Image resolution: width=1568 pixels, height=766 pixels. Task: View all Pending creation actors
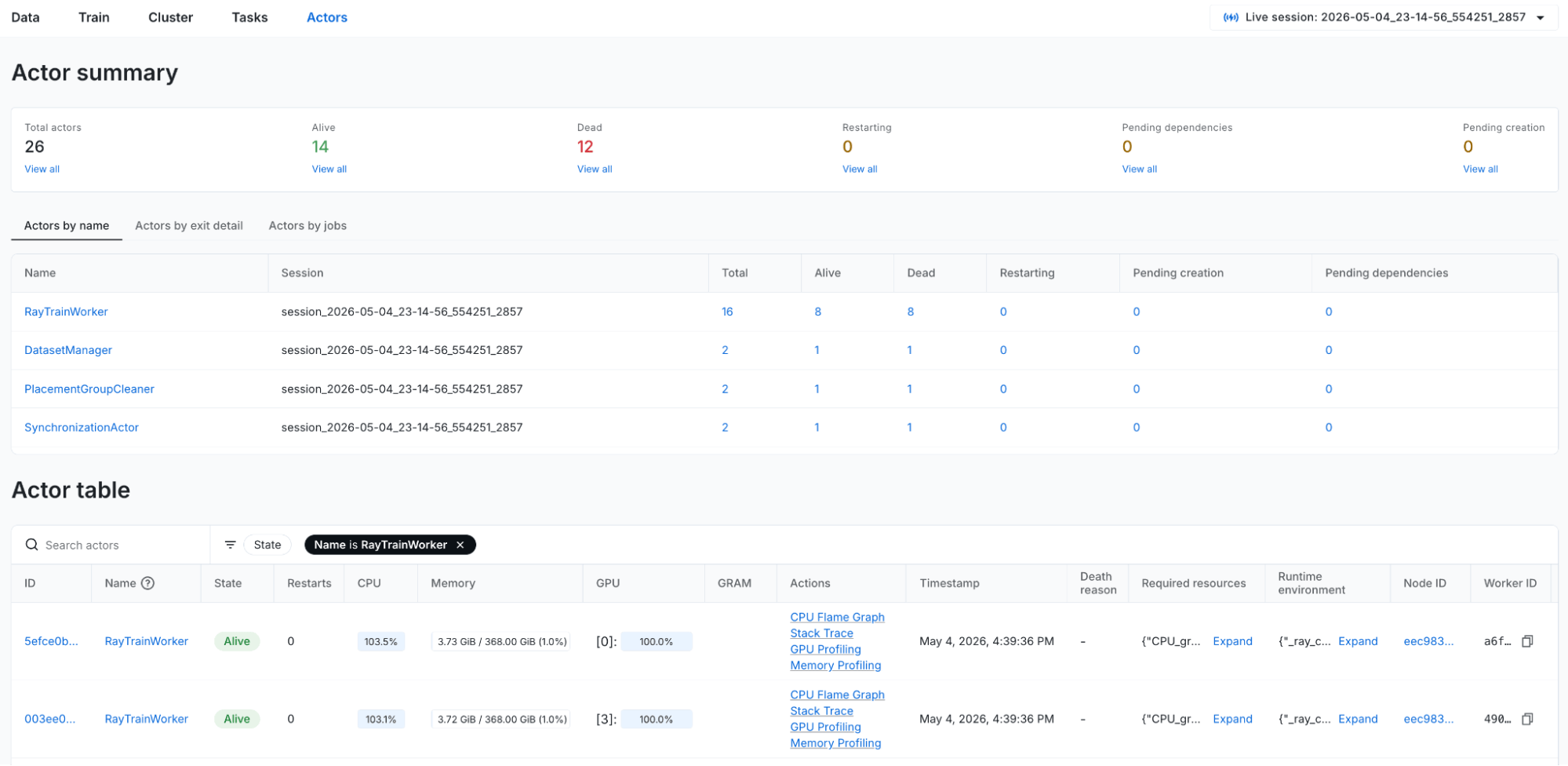click(1480, 169)
